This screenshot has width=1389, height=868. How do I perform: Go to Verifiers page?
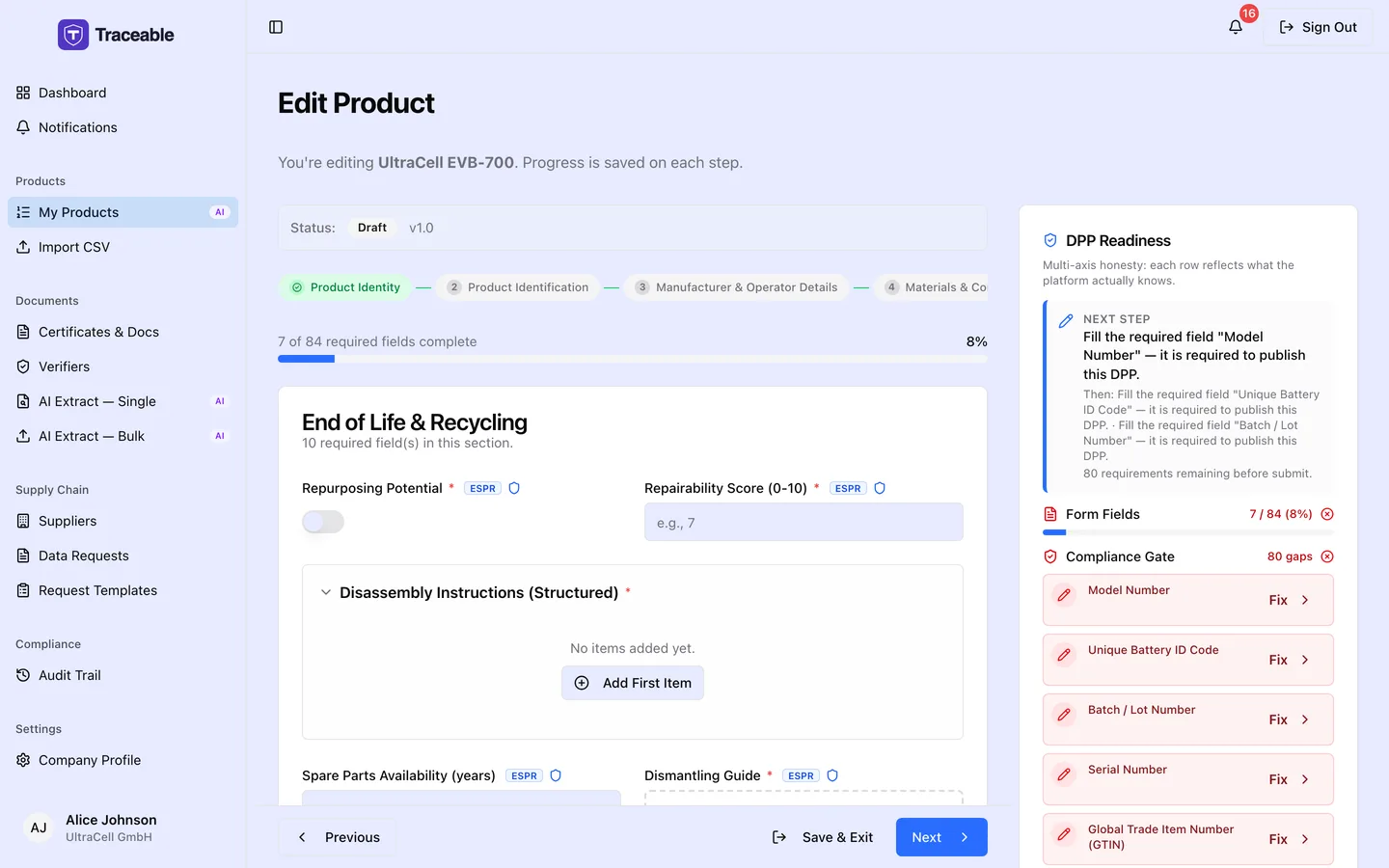123,366
